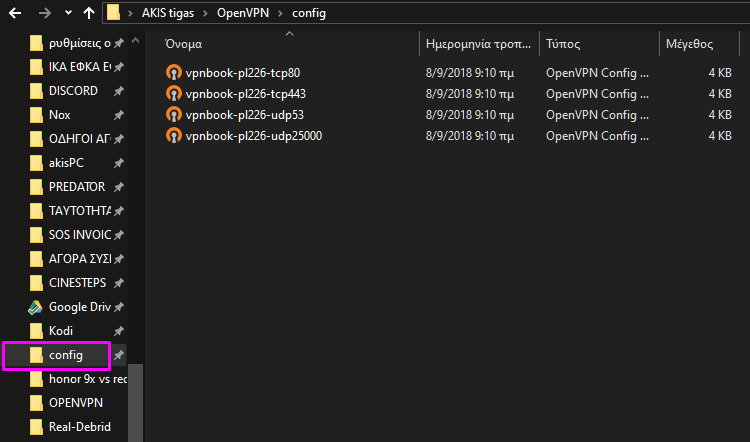Go up one folder level

89,14
